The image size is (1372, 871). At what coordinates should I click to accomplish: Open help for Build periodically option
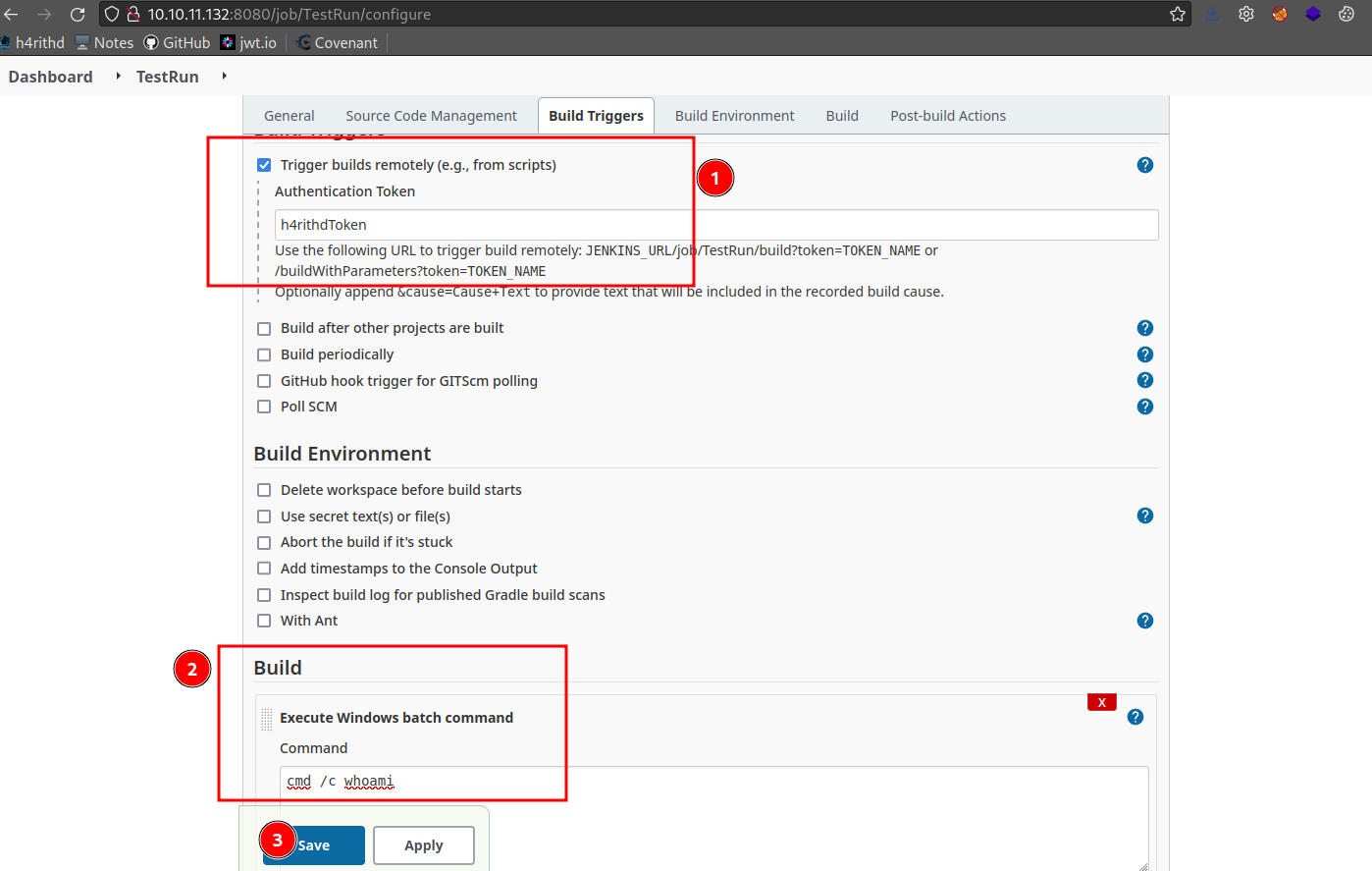point(1144,354)
